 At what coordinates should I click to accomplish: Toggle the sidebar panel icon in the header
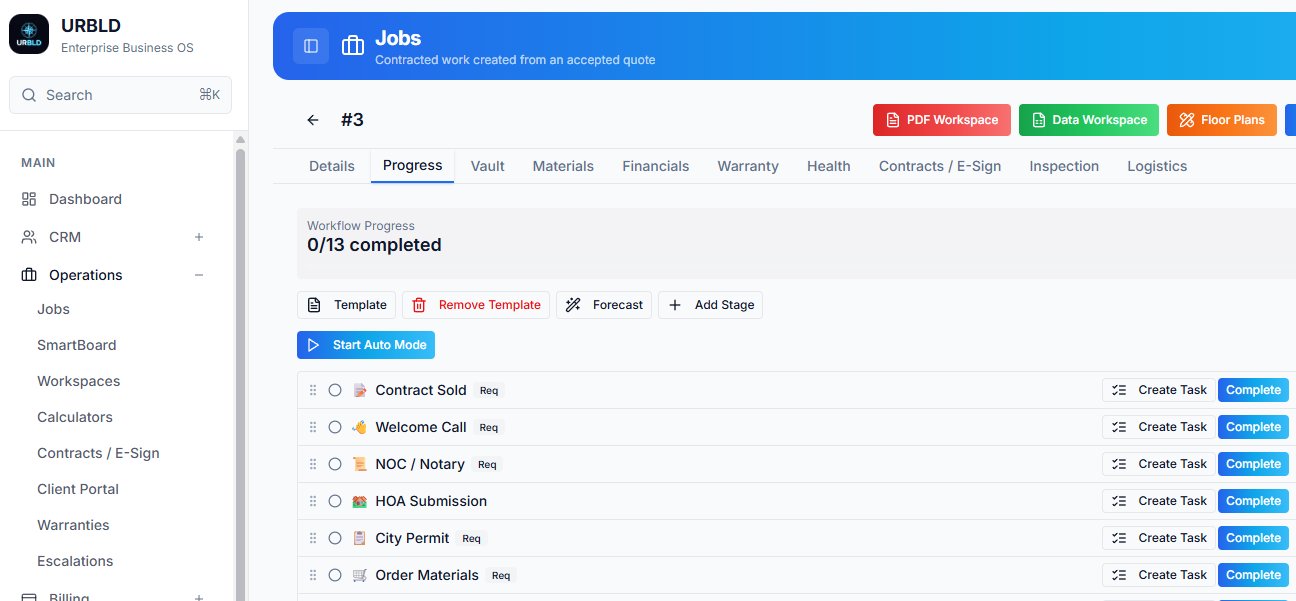[311, 46]
